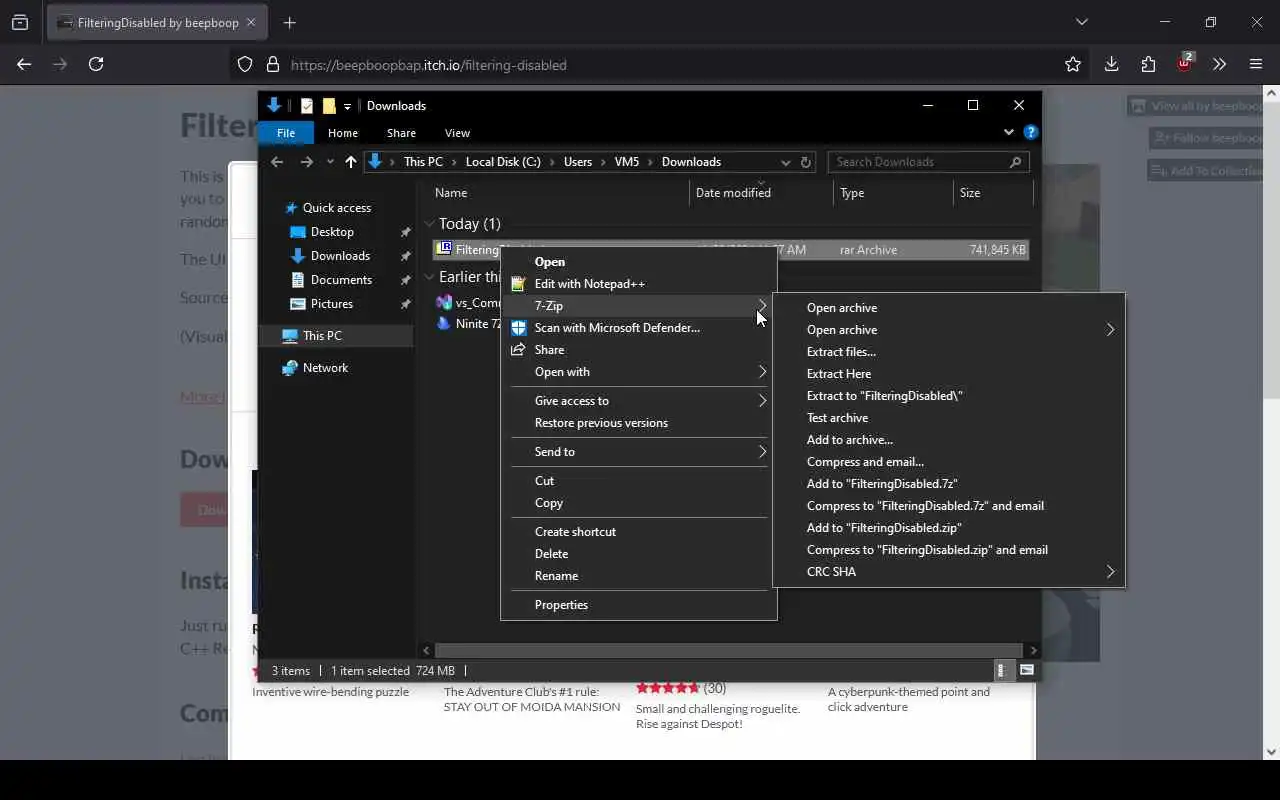
Task: Navigate forward in Explorer window
Action: point(307,162)
